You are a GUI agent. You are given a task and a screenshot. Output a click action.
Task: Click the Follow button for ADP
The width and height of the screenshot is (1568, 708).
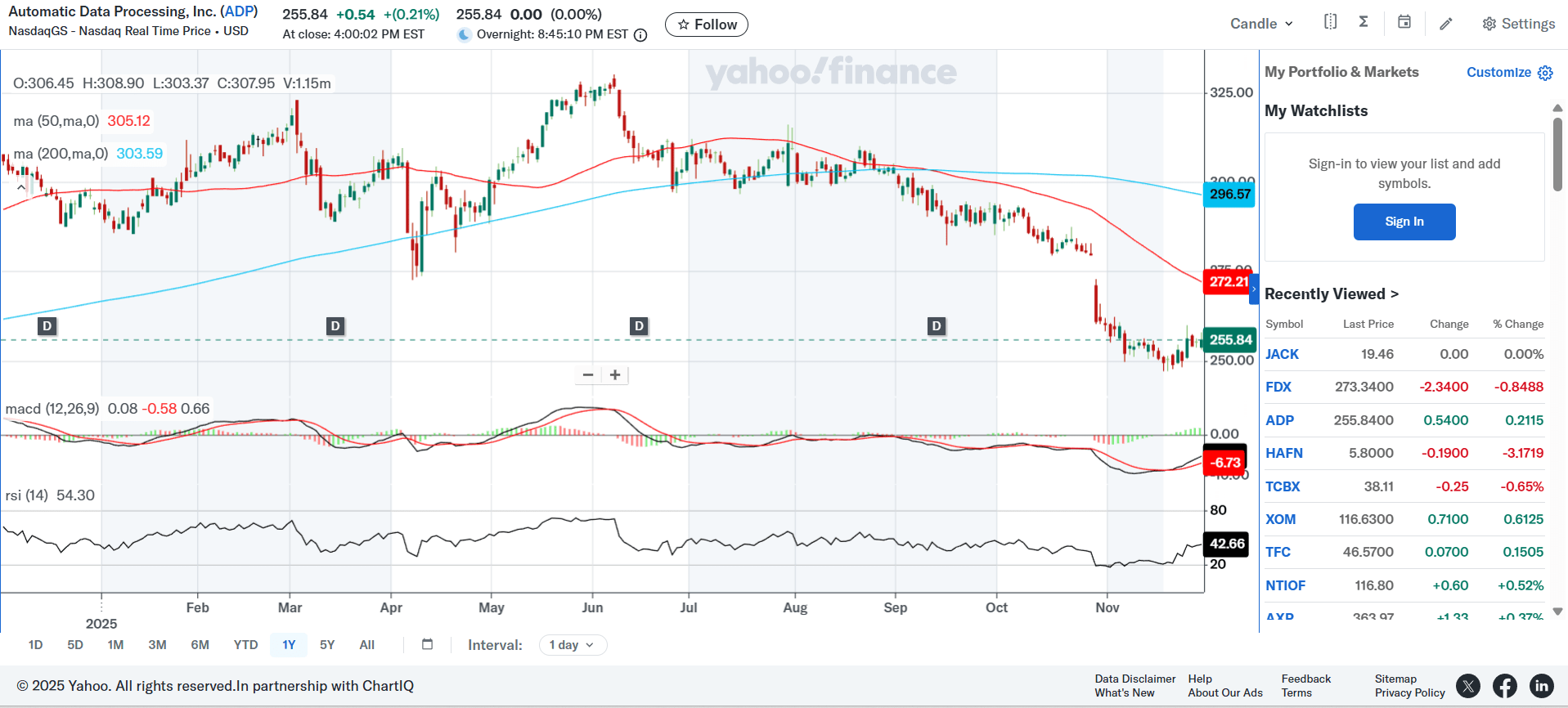(x=706, y=25)
